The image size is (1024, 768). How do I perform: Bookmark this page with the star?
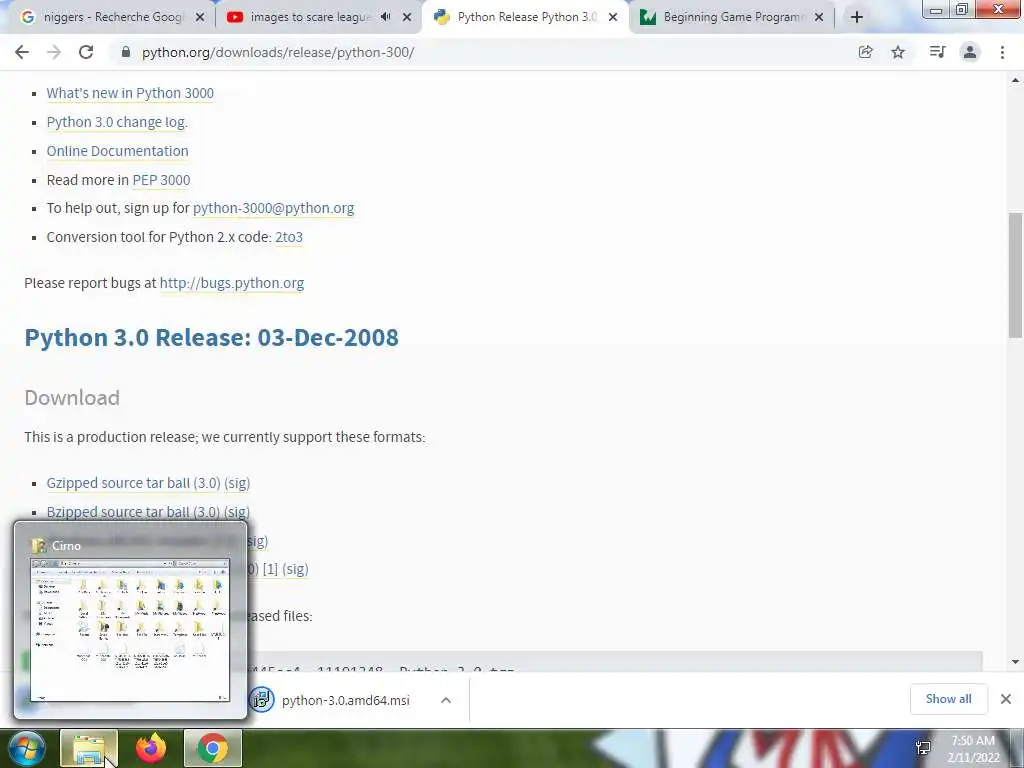click(898, 52)
